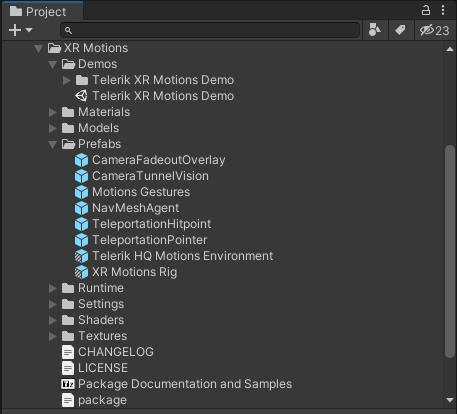Collapse the Demos folder arrow
This screenshot has width=457, height=414.
point(52,64)
